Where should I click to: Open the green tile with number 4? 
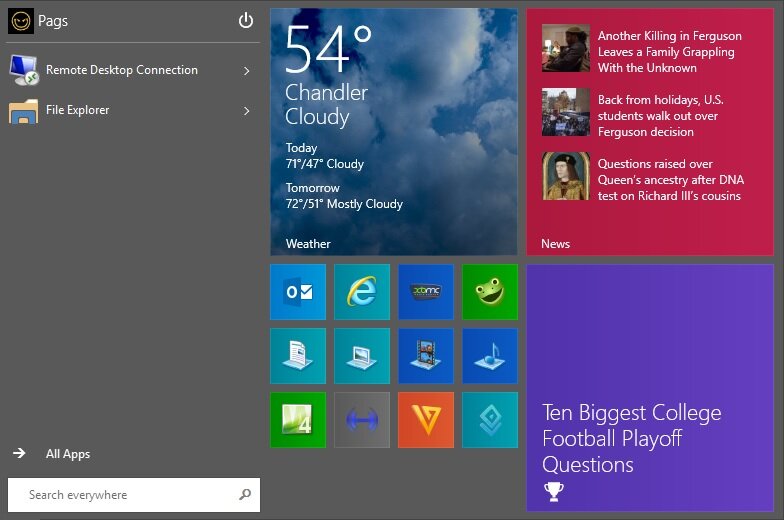298,420
